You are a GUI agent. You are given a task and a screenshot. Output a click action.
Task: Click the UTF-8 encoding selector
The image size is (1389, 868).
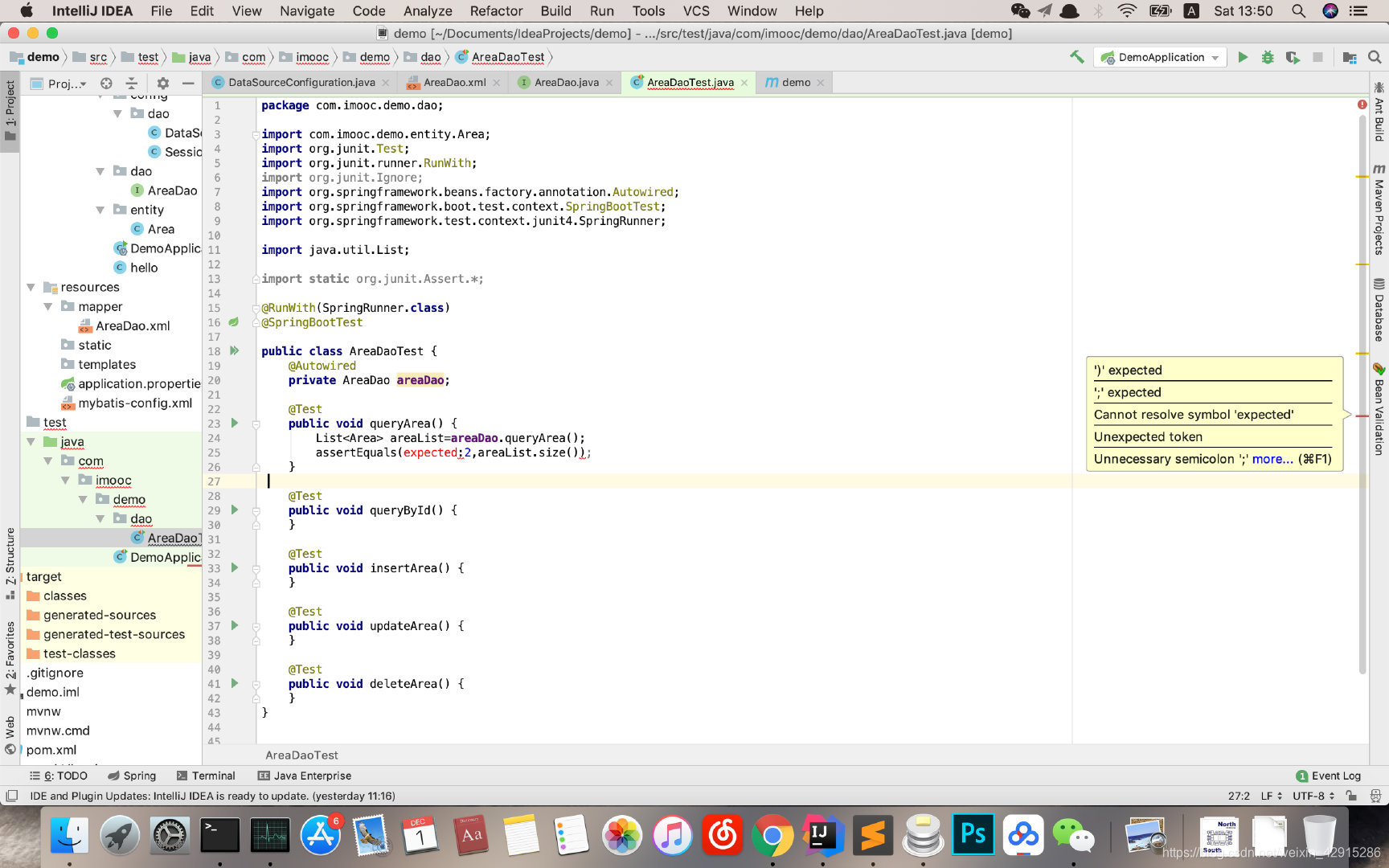[x=1313, y=796]
